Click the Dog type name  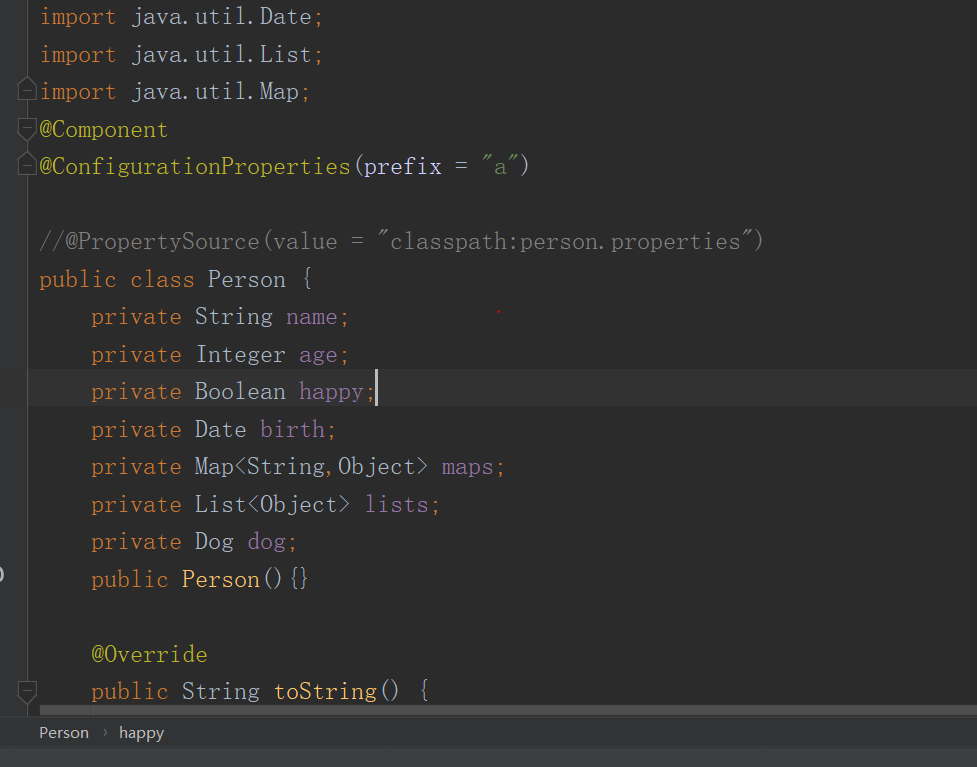[x=214, y=541]
